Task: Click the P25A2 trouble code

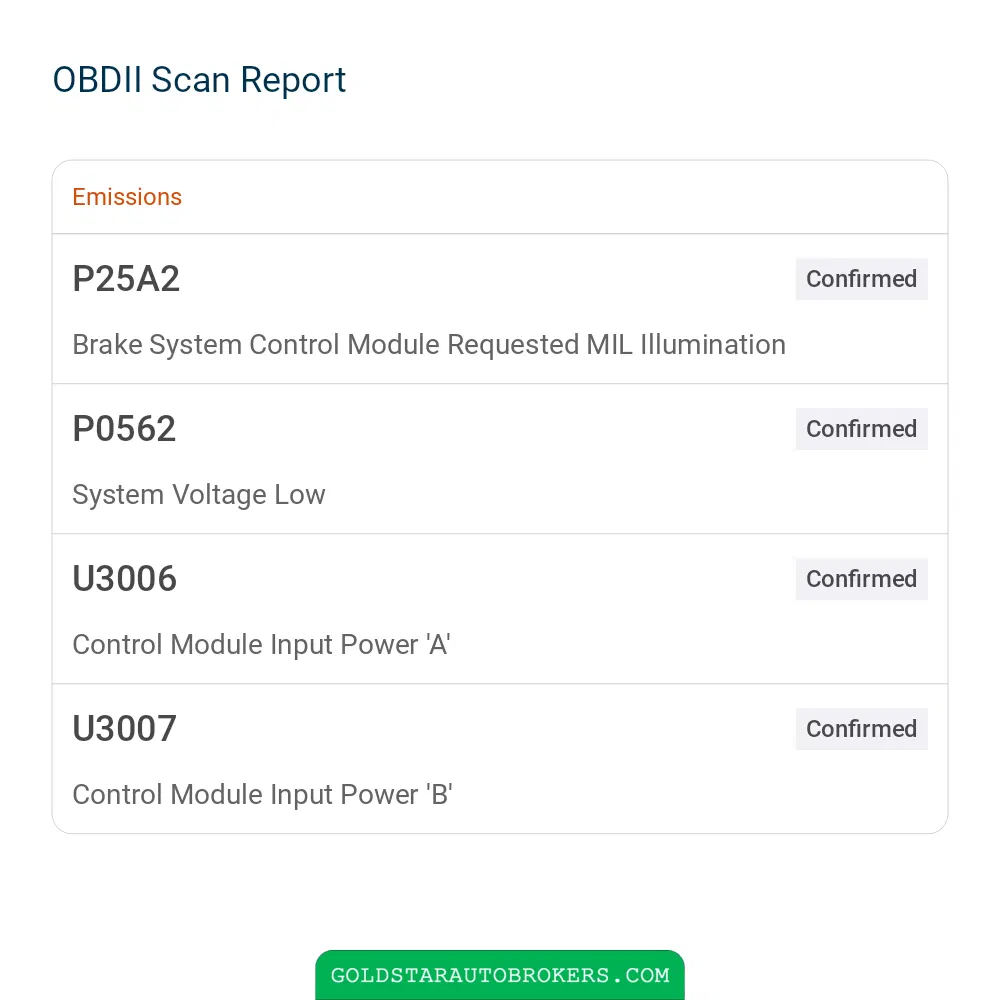Action: tap(126, 279)
